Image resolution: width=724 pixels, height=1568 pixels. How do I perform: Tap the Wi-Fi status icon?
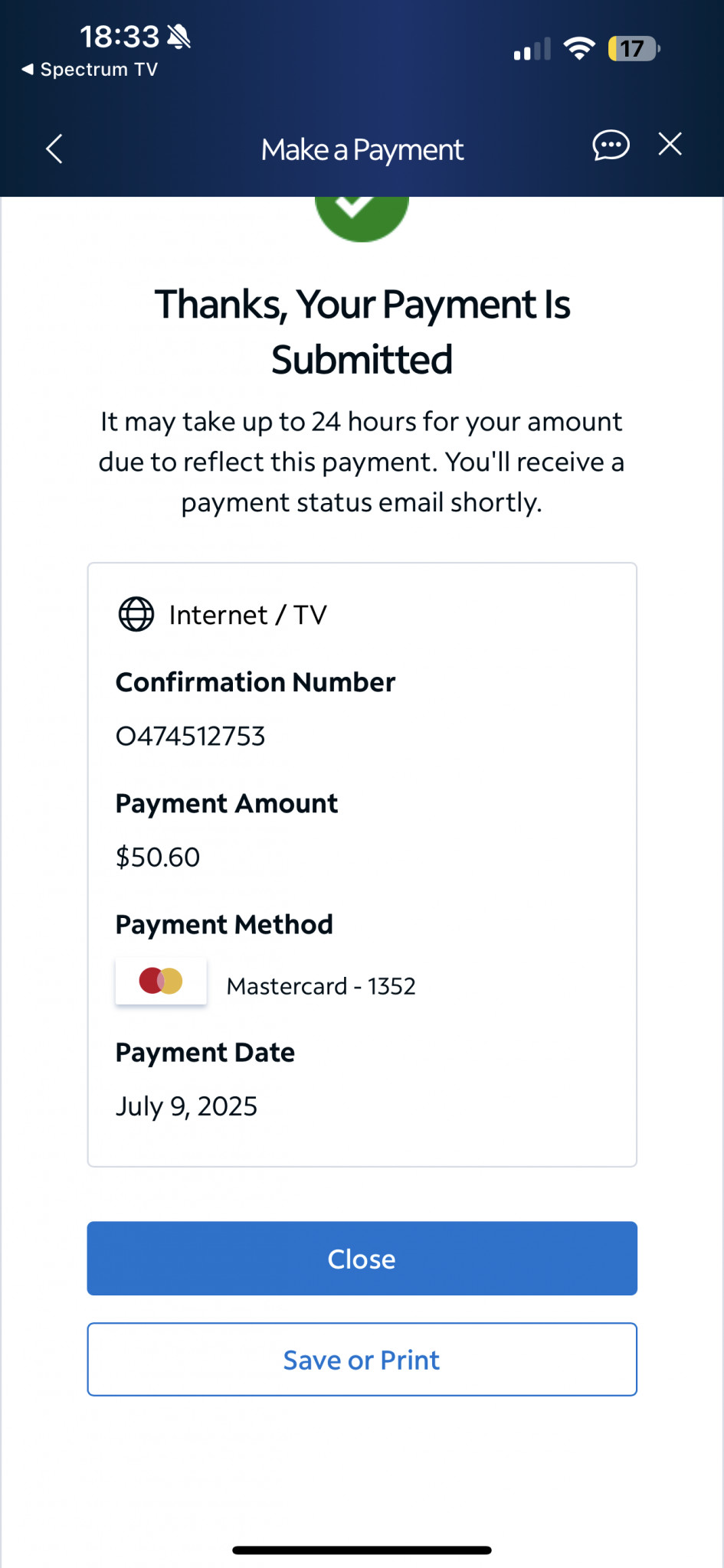point(579,49)
